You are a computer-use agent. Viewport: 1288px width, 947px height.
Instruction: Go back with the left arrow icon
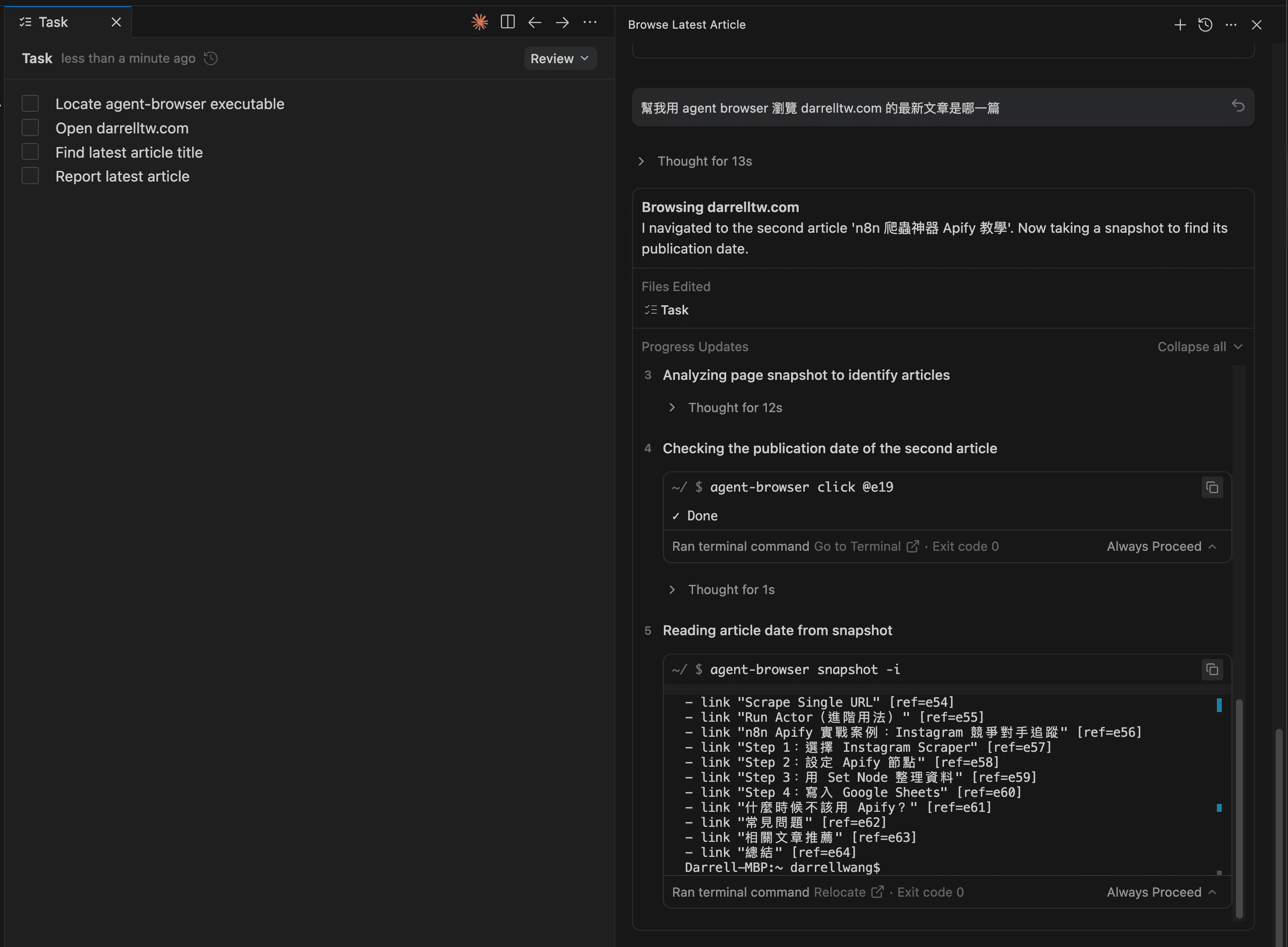[535, 23]
